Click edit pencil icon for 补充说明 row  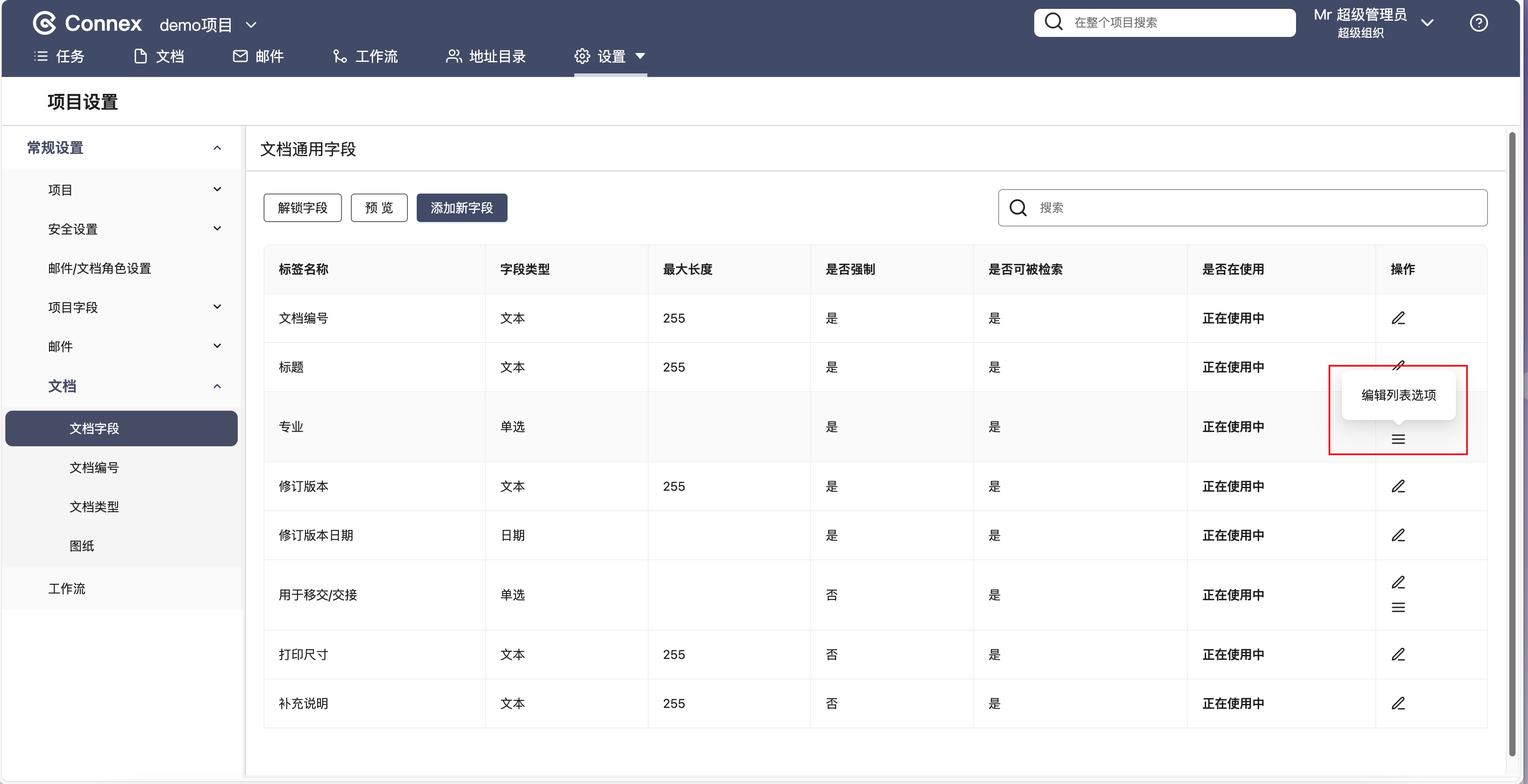(x=1398, y=703)
